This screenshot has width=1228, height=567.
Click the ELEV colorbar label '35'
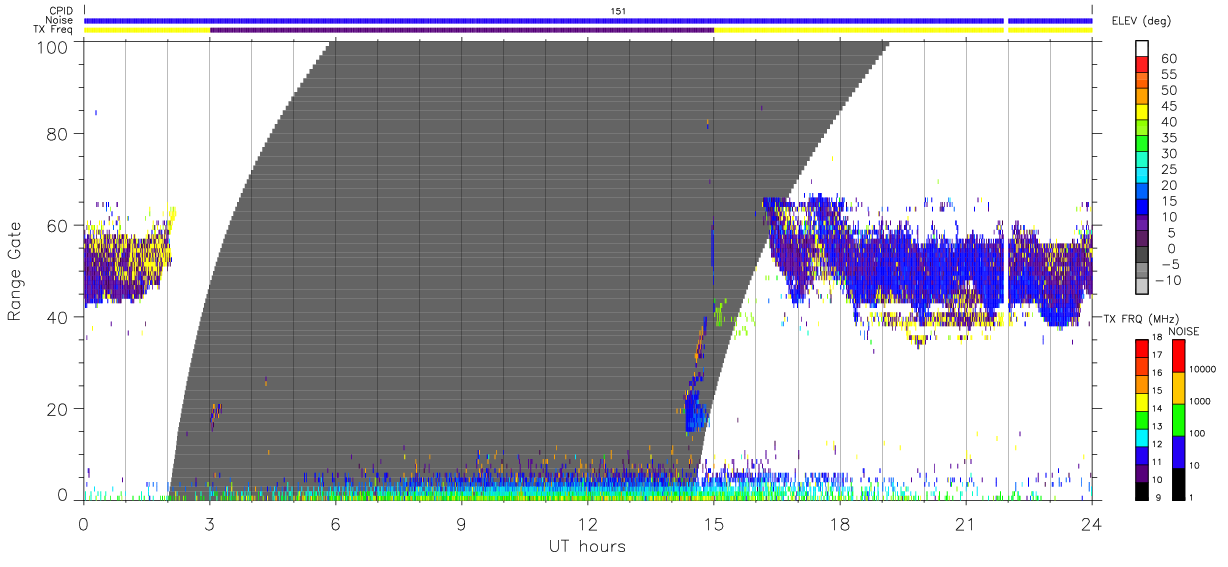[1168, 138]
